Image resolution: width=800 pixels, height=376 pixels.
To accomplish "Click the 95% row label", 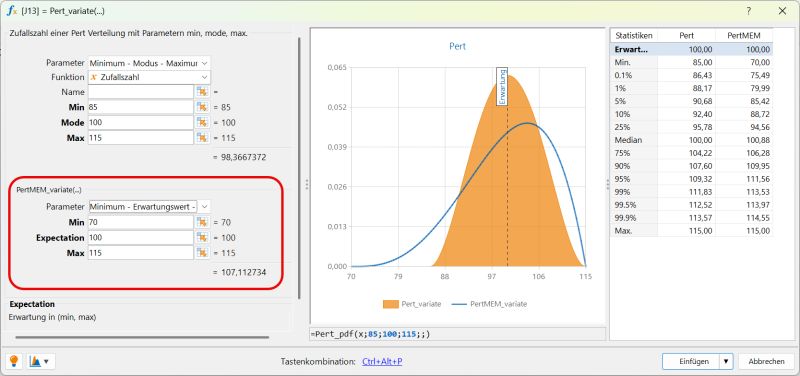I will tap(622, 179).
